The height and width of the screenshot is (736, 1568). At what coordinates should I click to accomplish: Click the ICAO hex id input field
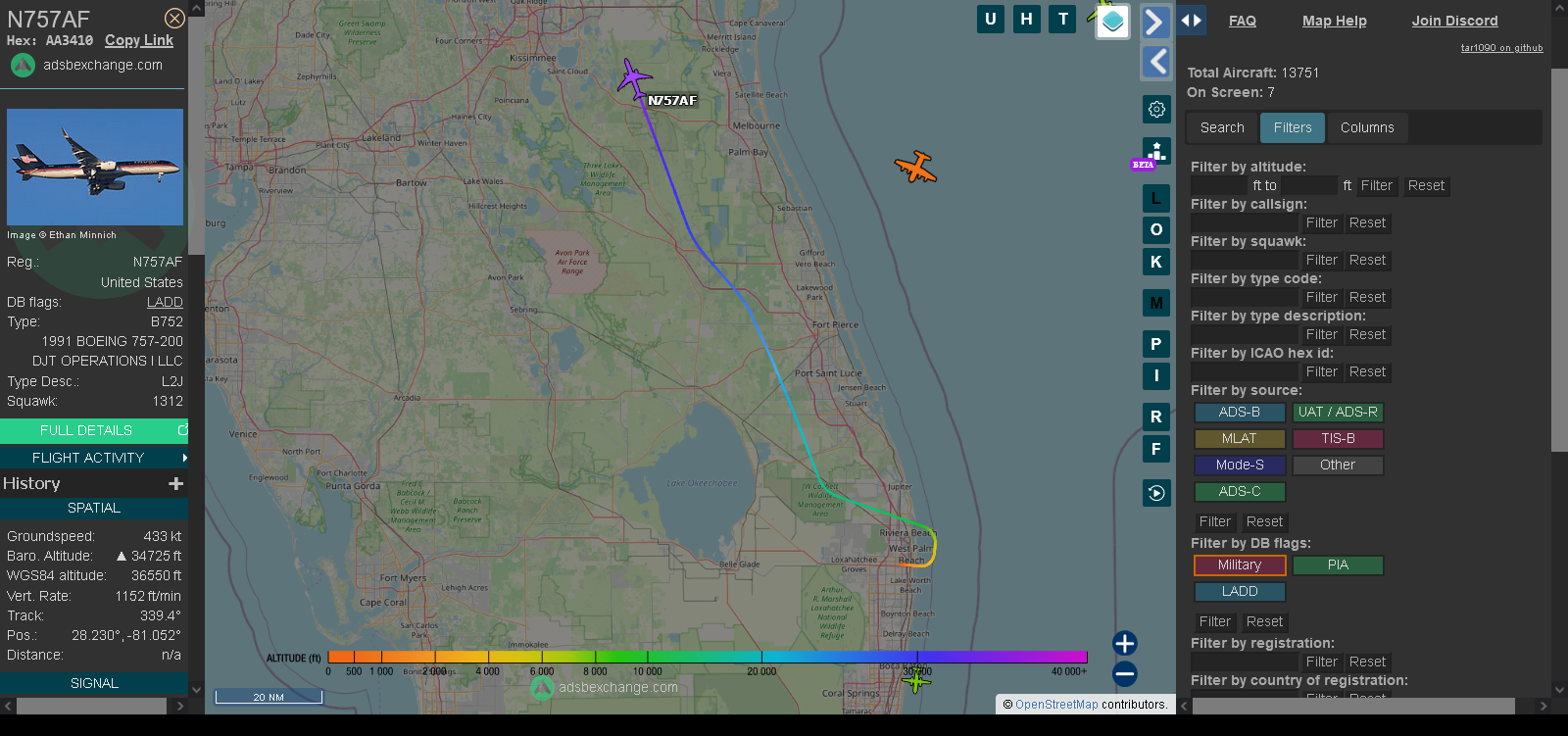pos(1245,371)
